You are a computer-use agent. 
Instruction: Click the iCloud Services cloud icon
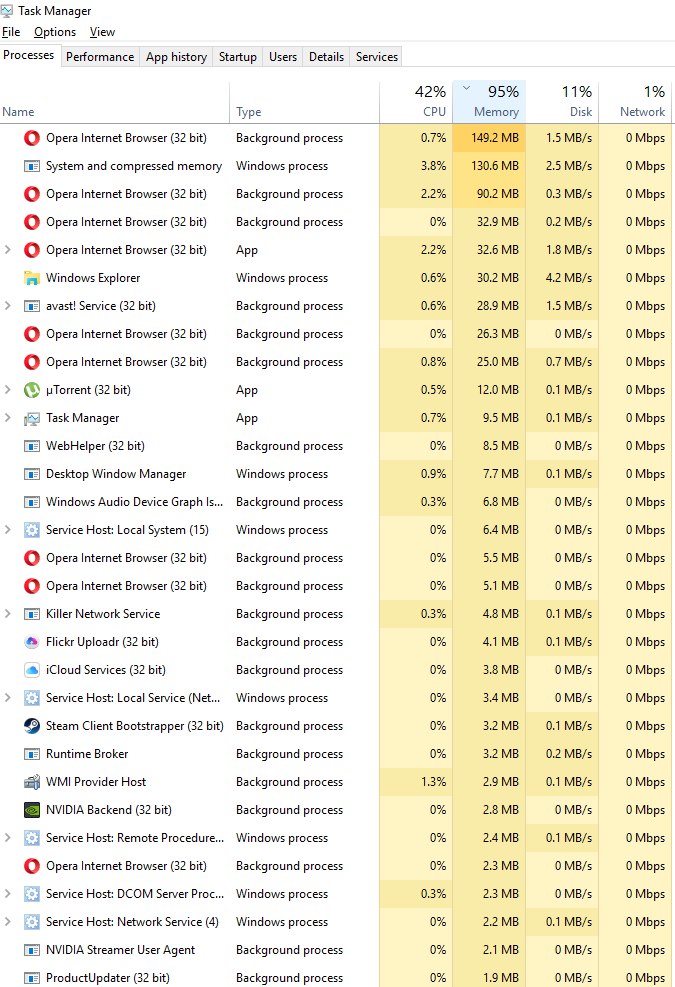pyautogui.click(x=31, y=670)
